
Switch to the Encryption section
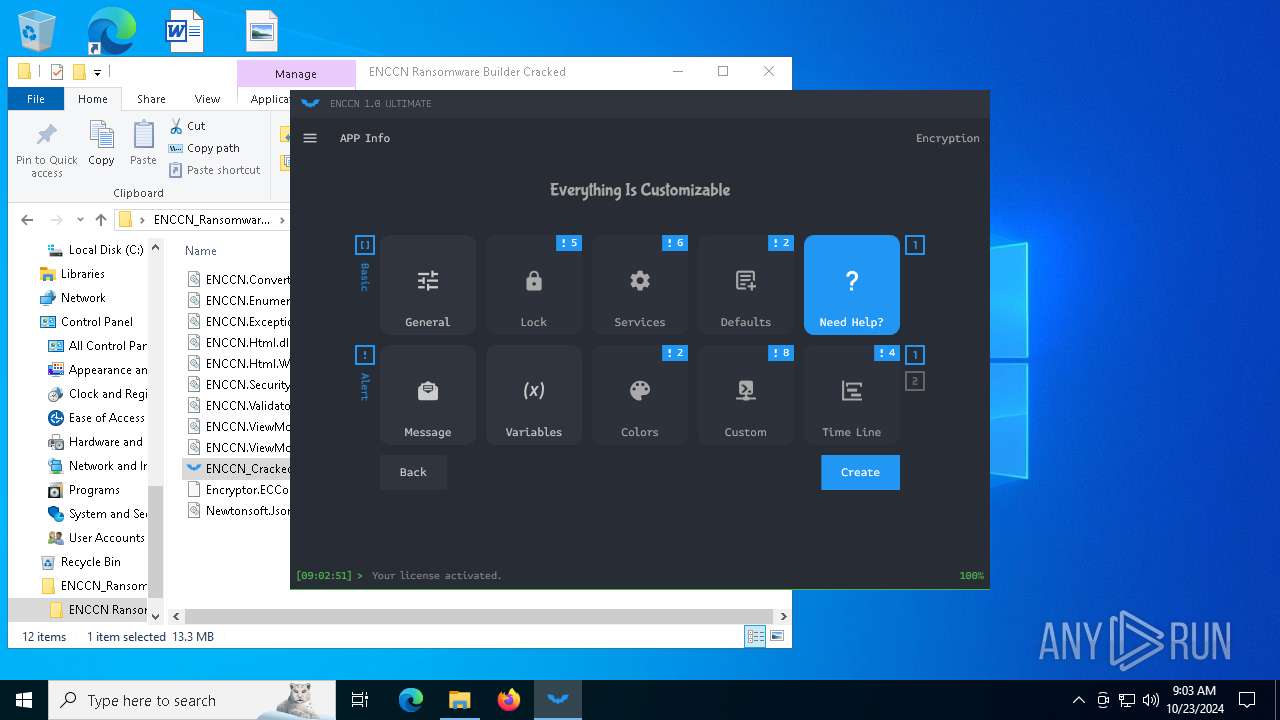947,138
